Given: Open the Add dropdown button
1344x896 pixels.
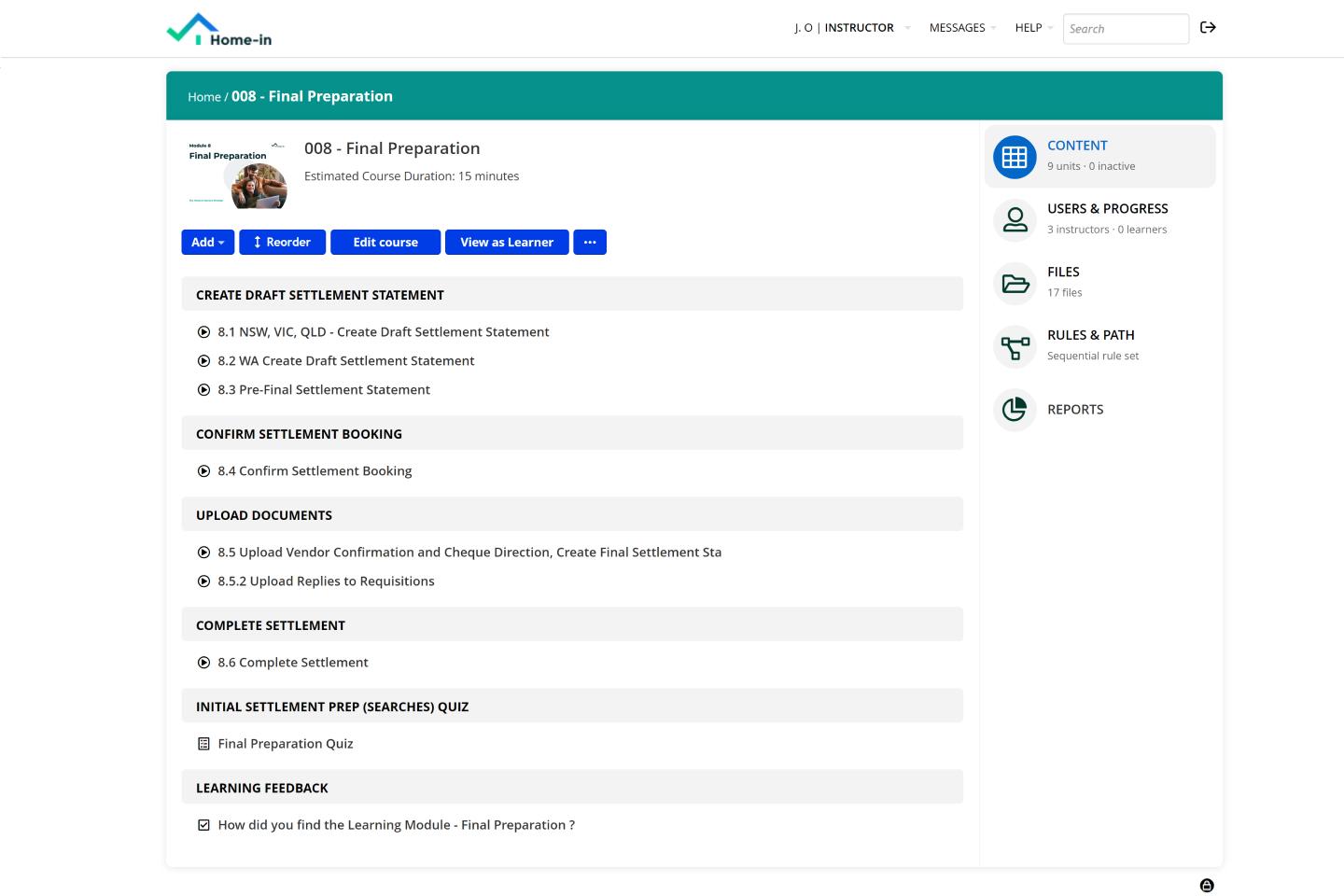Looking at the screenshot, I should 207,243.
